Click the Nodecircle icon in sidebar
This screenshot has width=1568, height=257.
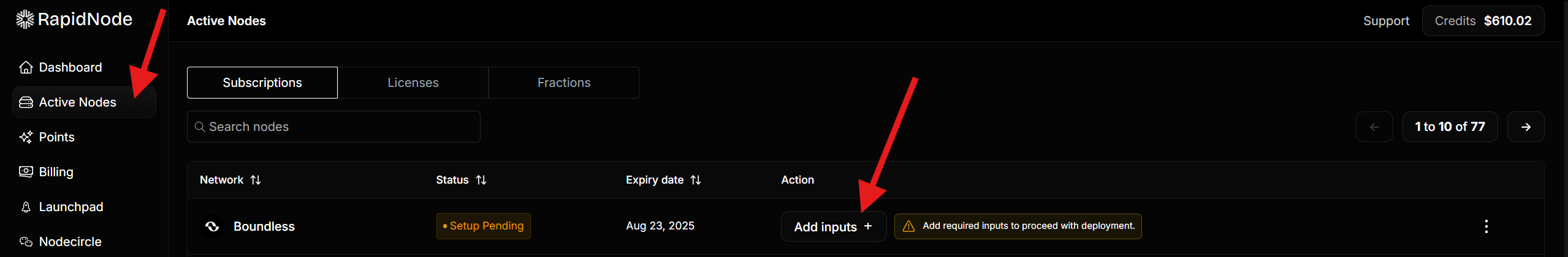click(26, 242)
